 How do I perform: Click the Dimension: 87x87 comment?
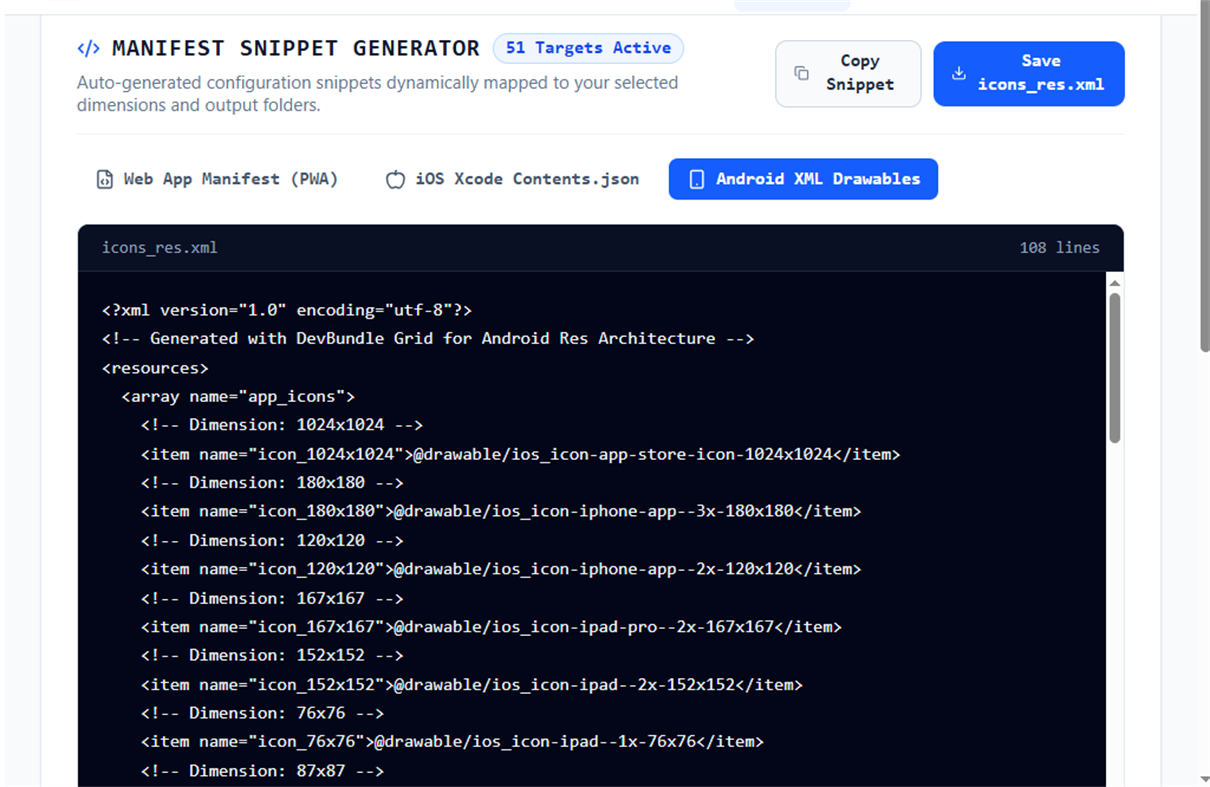pos(262,772)
